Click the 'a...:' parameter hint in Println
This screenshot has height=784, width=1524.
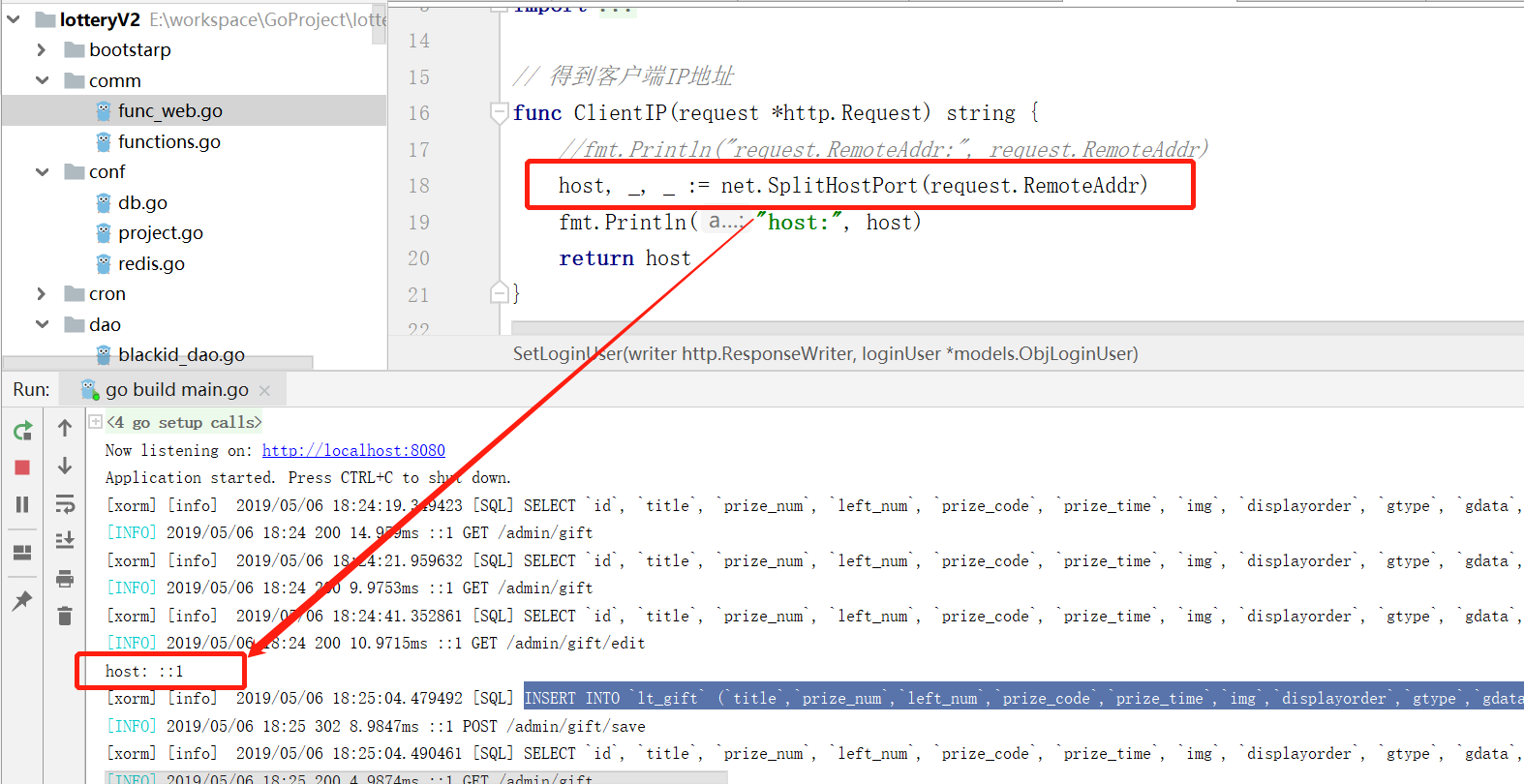724,222
